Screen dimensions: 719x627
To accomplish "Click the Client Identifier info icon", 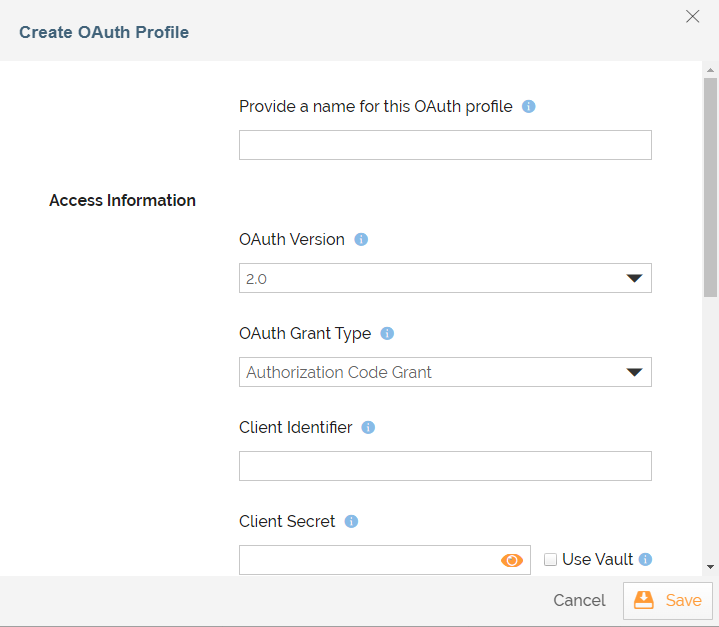I will pos(368,428).
